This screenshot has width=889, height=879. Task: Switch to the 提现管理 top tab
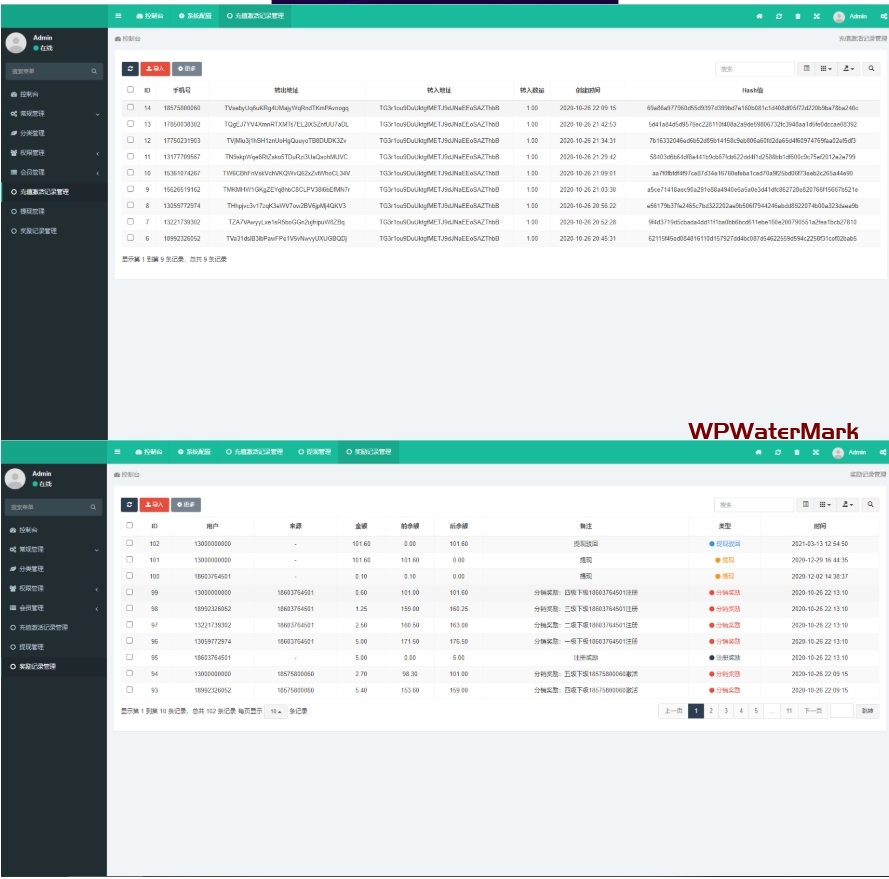coord(314,452)
